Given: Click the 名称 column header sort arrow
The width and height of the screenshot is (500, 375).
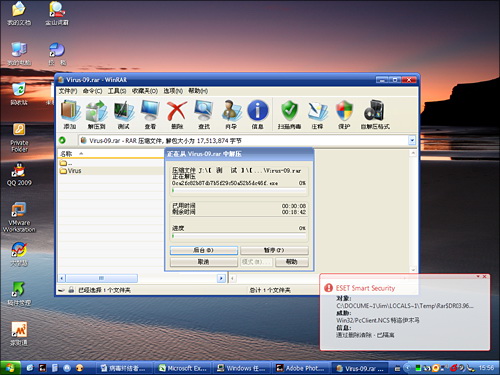Looking at the screenshot, I should coord(81,154).
